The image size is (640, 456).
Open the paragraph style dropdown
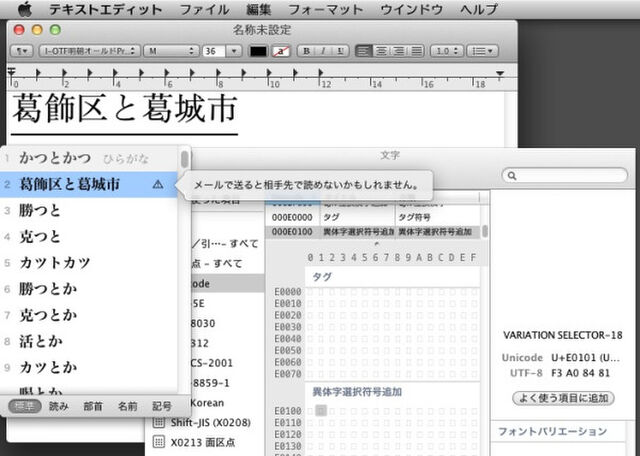23,50
